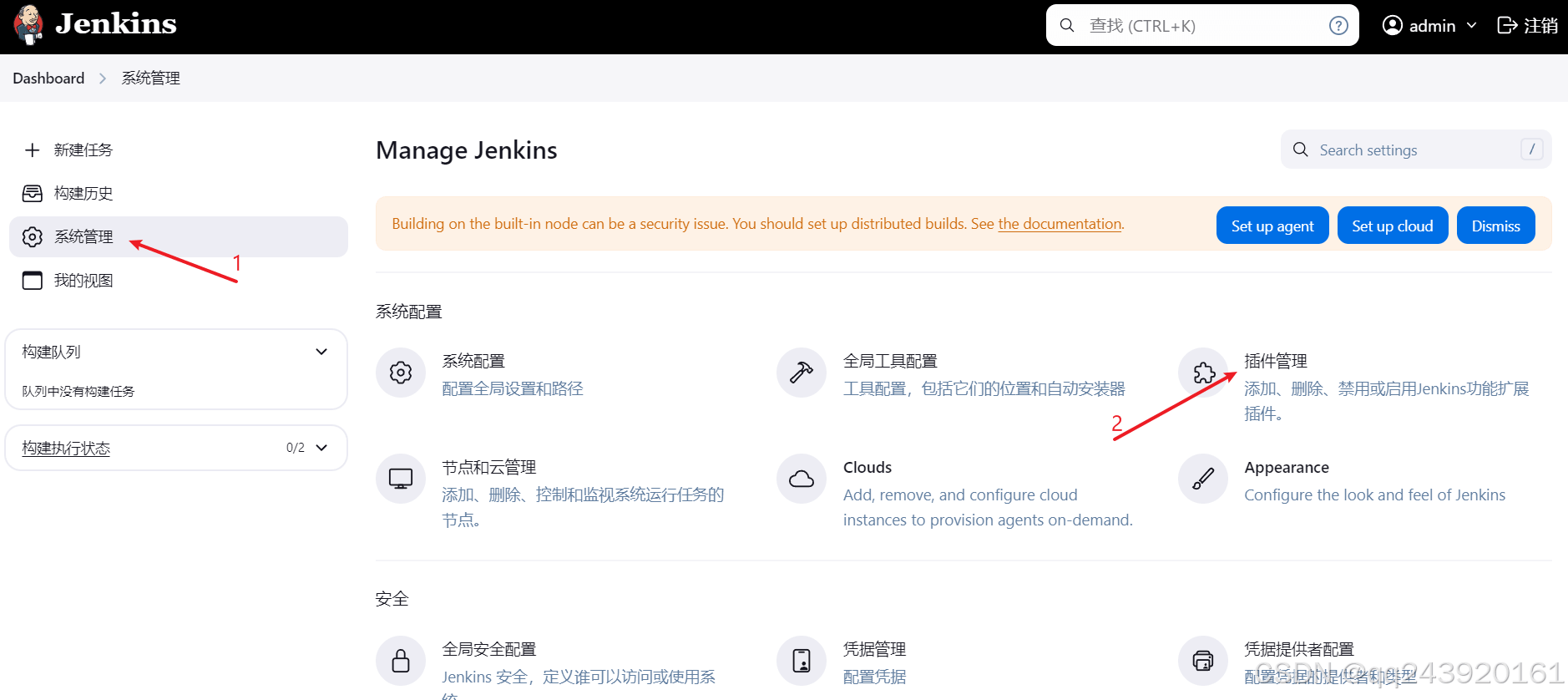Click the Search settings magnifier icon
Viewport: 1568px width, 700px height.
(1301, 150)
